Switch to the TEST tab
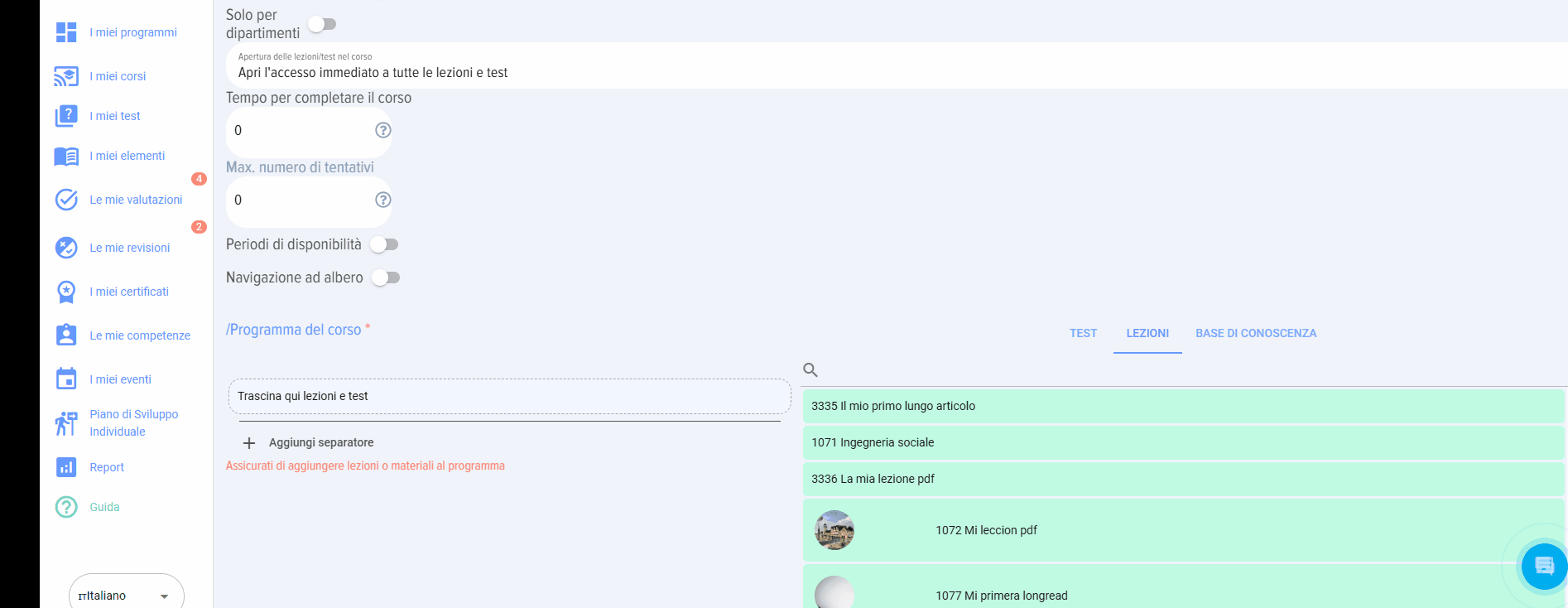The image size is (1568, 608). 1083,333
